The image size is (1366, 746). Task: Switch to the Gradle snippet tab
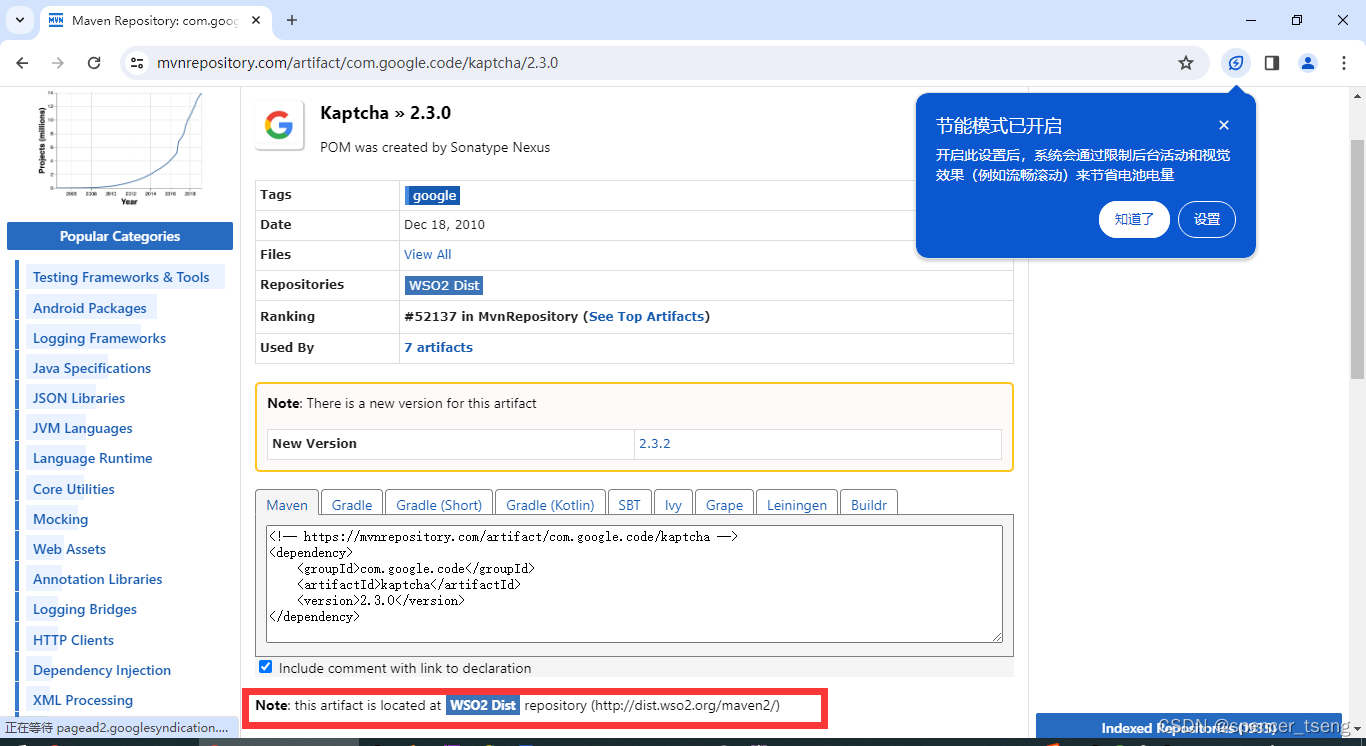tap(352, 505)
